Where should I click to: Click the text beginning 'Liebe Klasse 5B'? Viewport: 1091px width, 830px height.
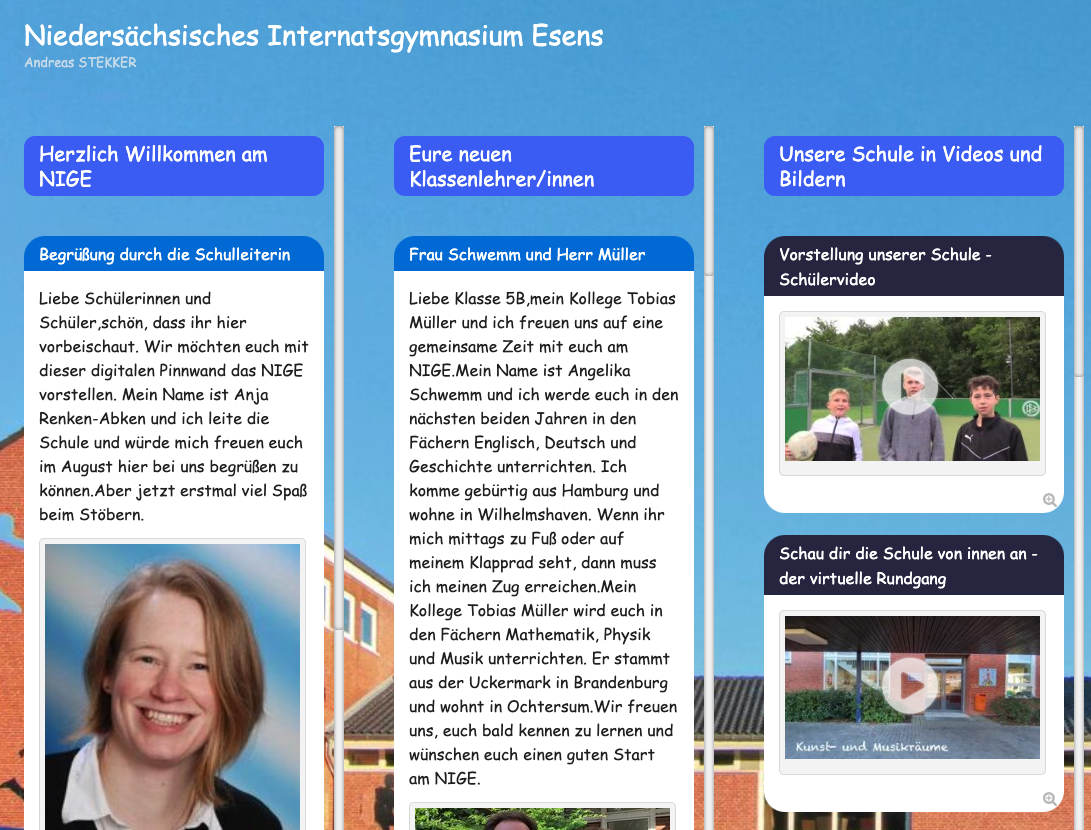tap(543, 538)
